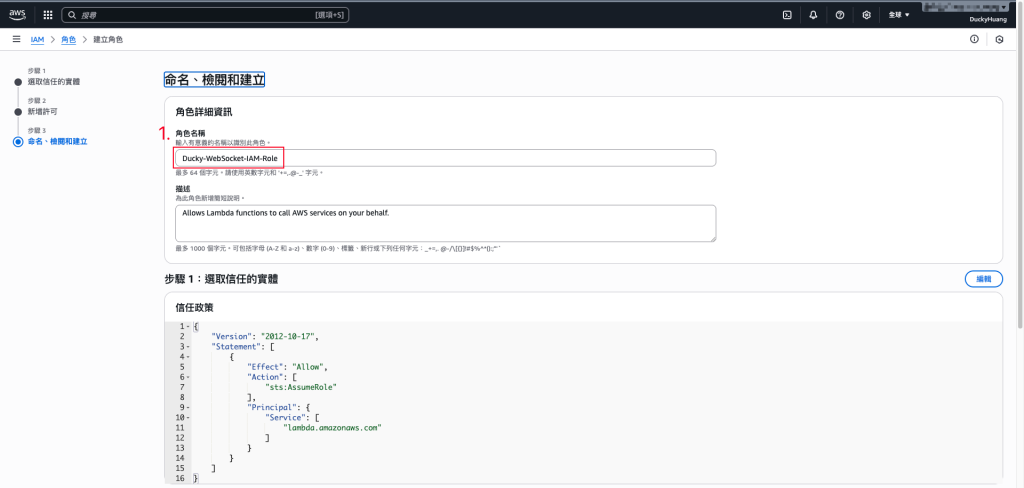The image size is (1024, 488).
Task: Toggle the hamburger side navigation menu
Action: coord(16,39)
